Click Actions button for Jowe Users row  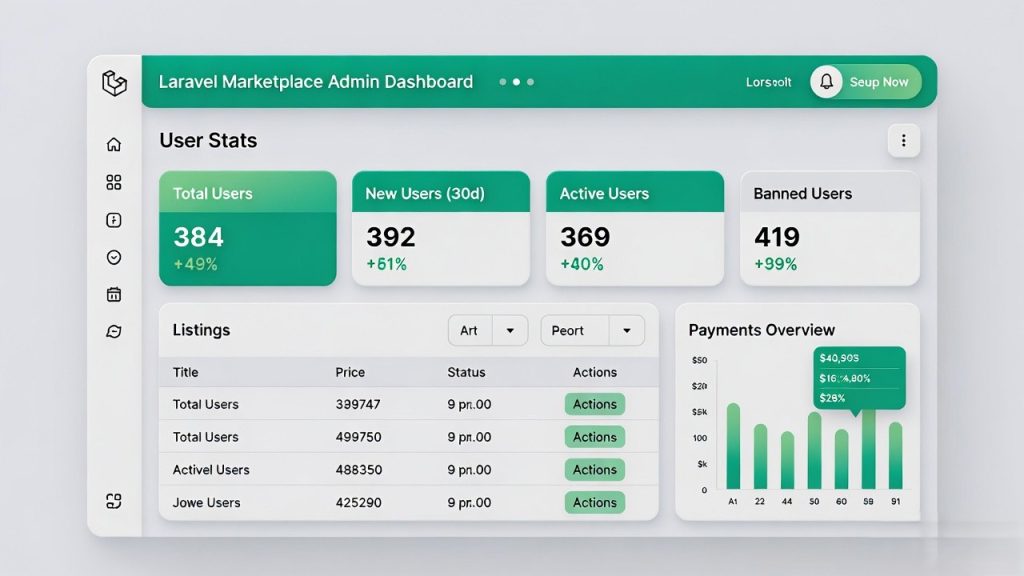[595, 502]
